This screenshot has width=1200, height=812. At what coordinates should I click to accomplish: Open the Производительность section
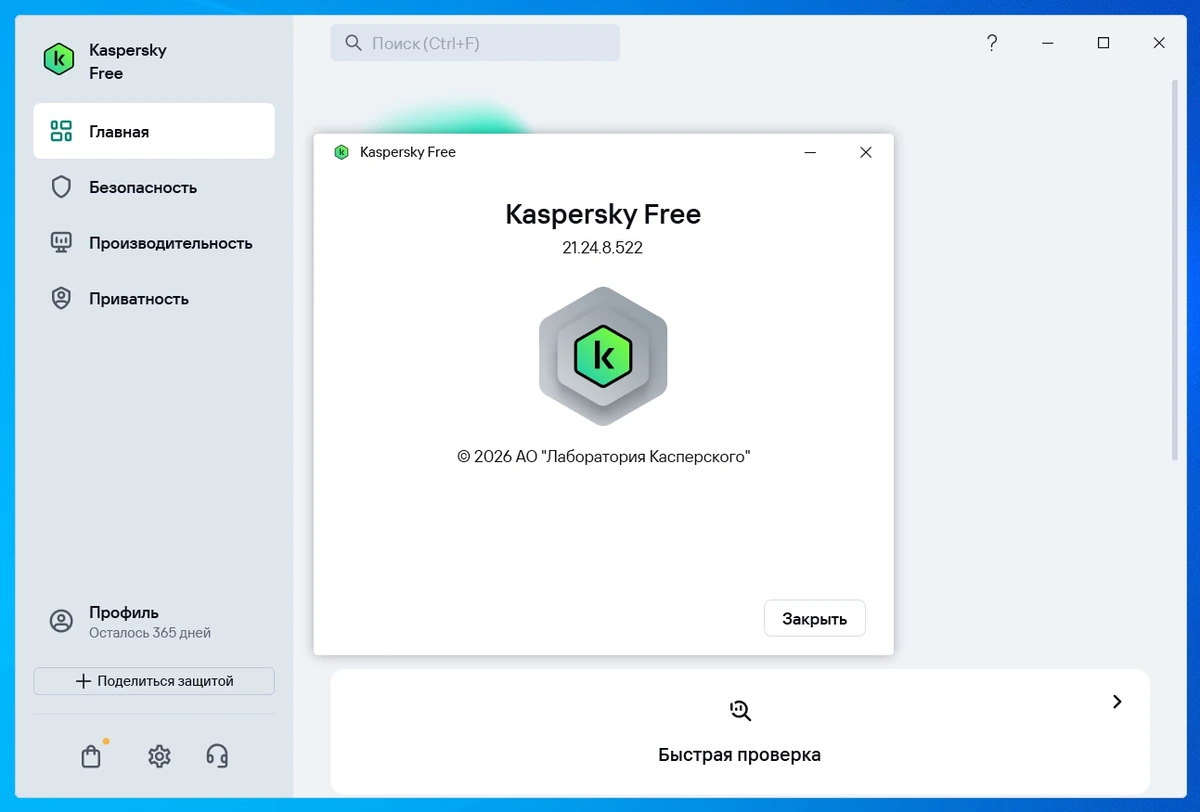click(x=154, y=243)
